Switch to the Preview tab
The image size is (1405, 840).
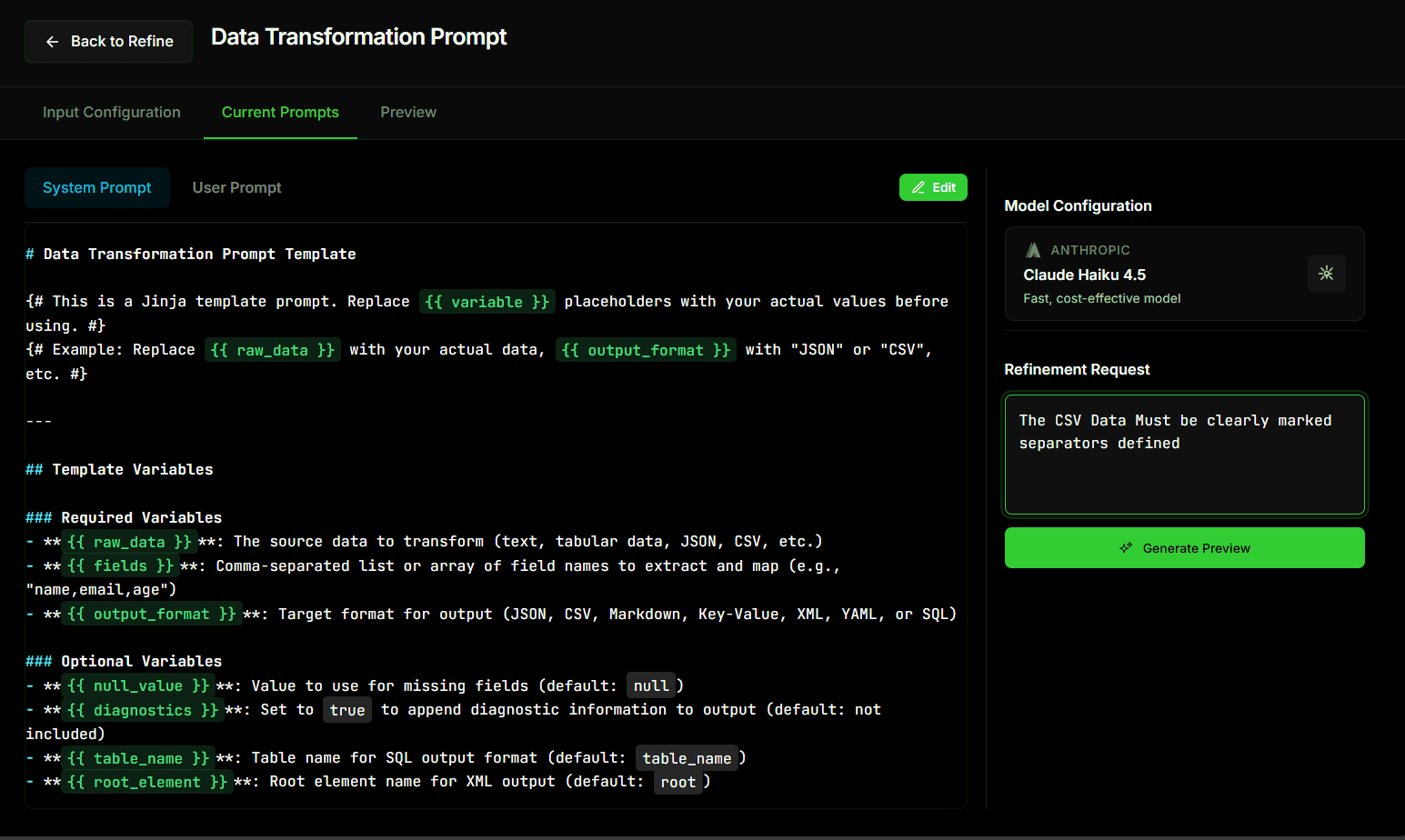click(408, 113)
